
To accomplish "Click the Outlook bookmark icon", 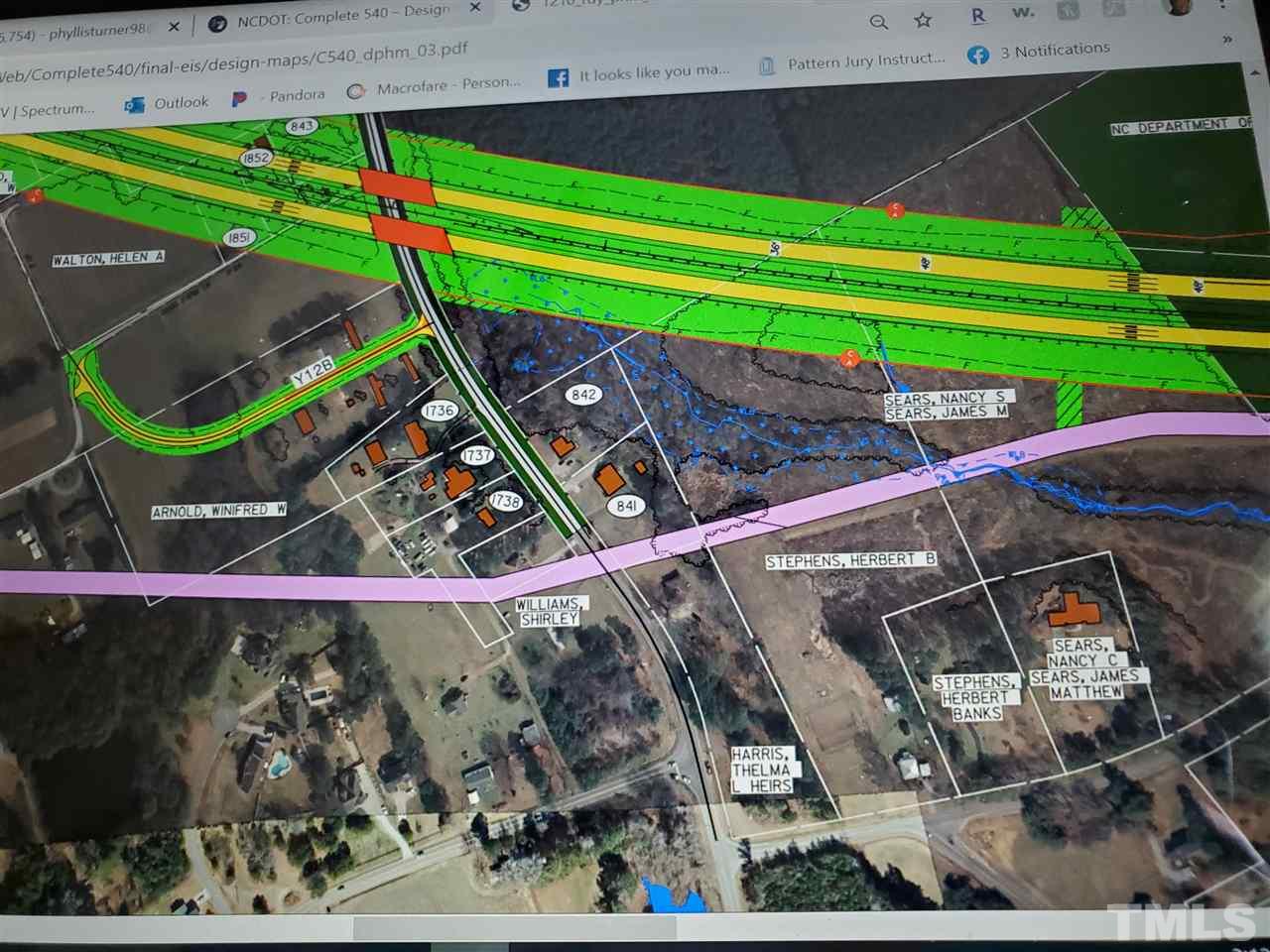I will click(x=134, y=104).
